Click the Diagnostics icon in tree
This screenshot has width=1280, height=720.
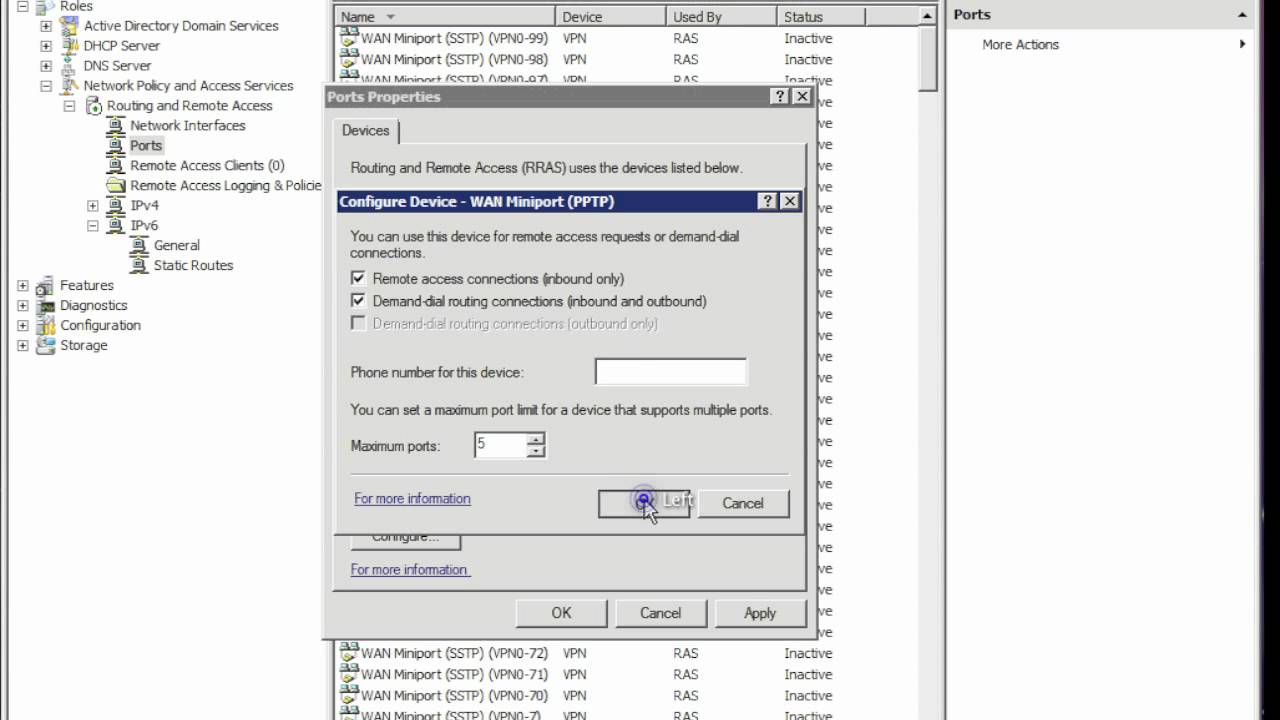tap(45, 306)
